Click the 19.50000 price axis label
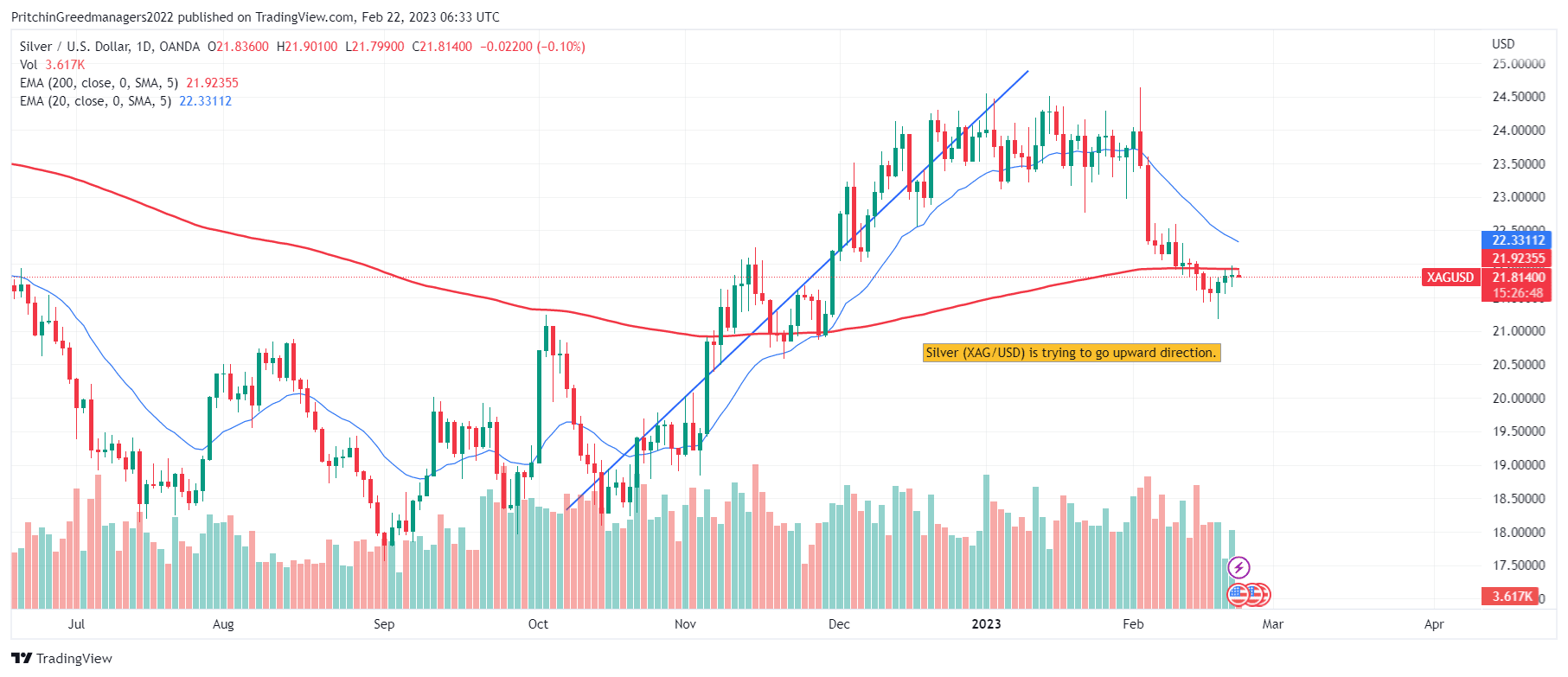Viewport: 1568px width, 677px height. (x=1519, y=431)
